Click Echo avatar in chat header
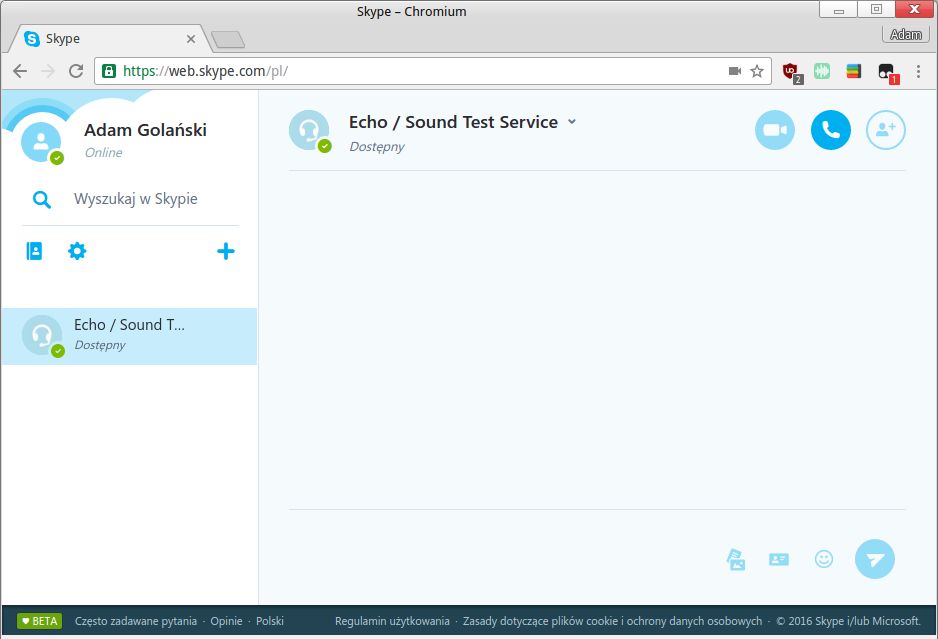 tap(309, 130)
